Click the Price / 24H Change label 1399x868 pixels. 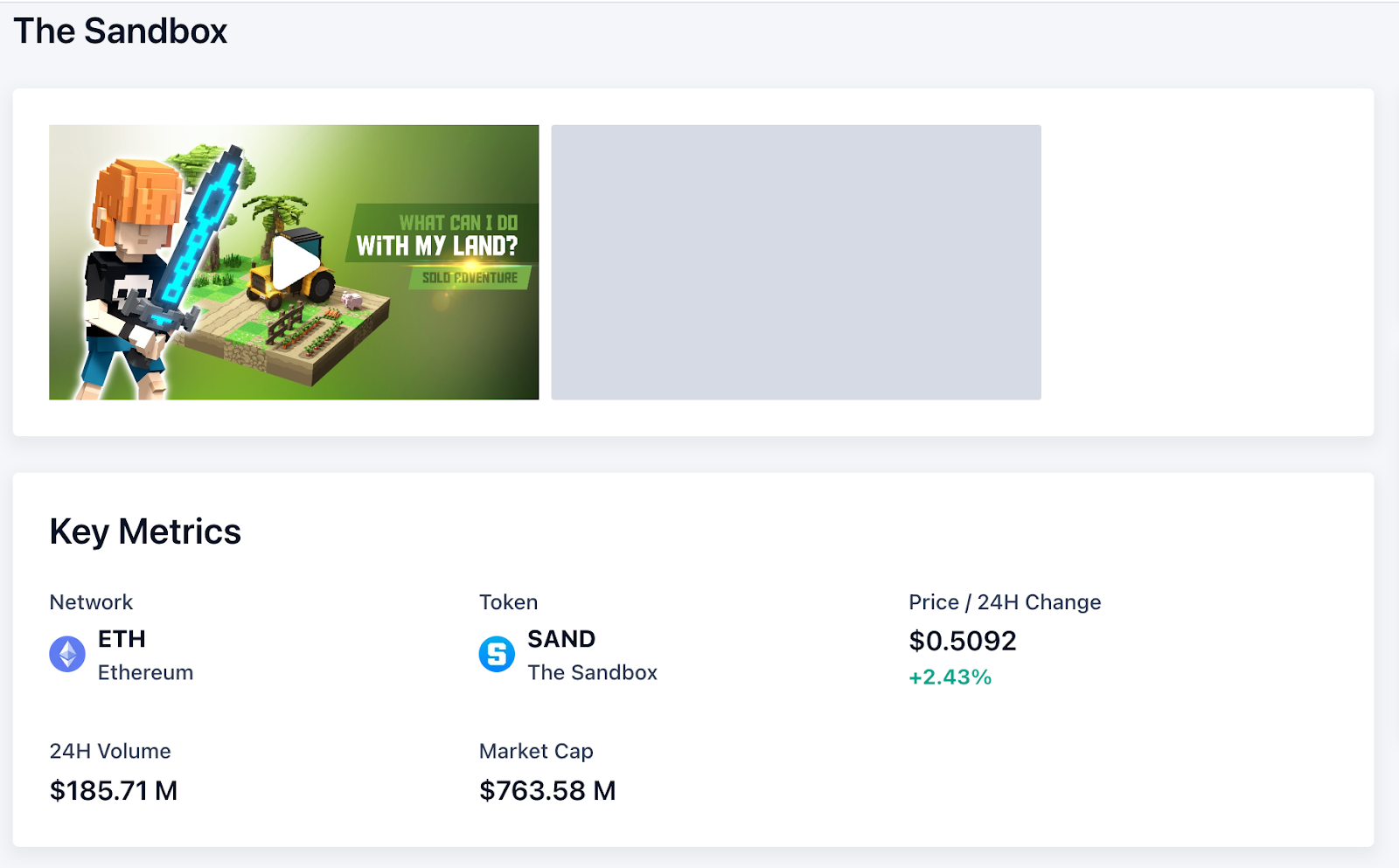[1005, 602]
